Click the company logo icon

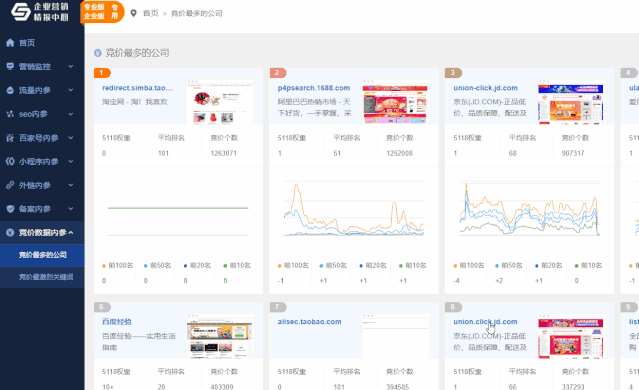(x=21, y=11)
